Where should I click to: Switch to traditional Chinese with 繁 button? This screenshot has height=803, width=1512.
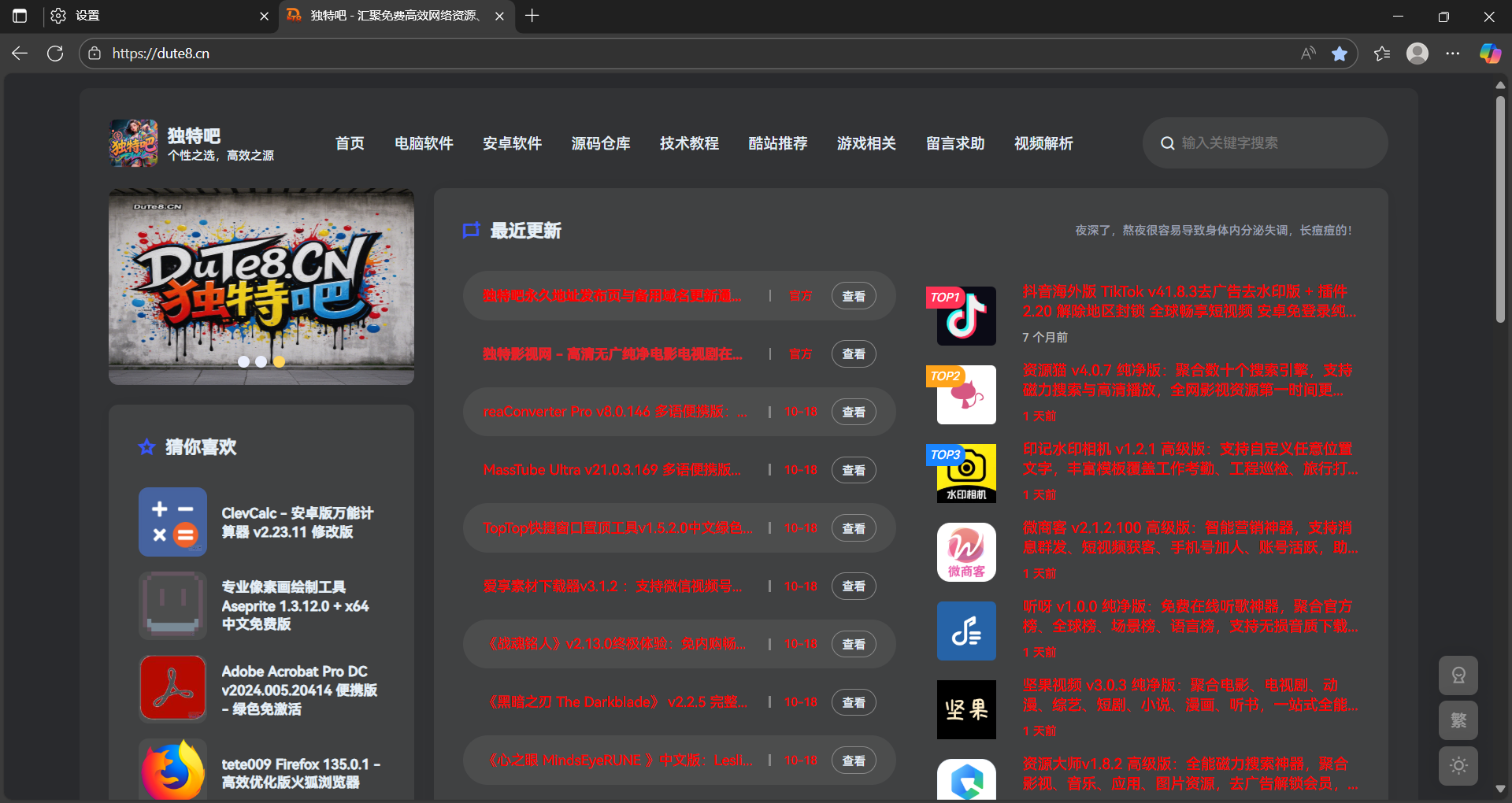click(x=1458, y=720)
